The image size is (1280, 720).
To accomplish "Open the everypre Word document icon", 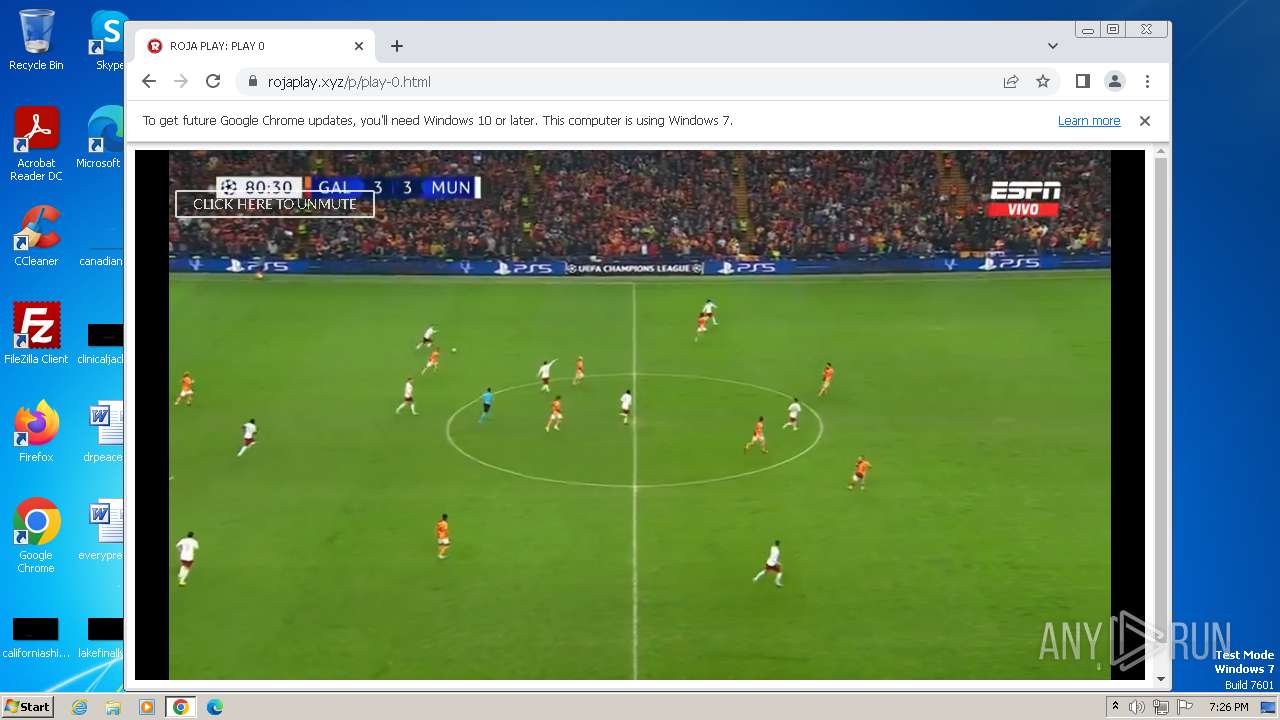I will pyautogui.click(x=102, y=530).
